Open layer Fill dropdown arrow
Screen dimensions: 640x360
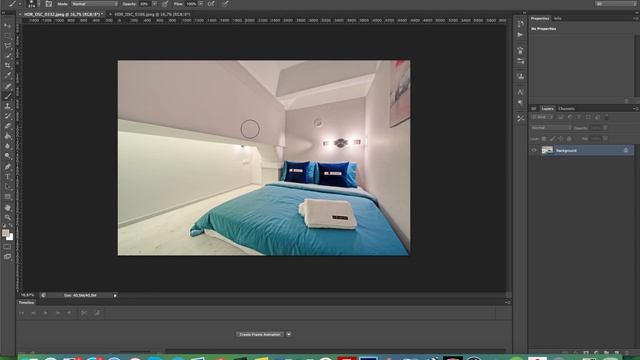point(605,139)
